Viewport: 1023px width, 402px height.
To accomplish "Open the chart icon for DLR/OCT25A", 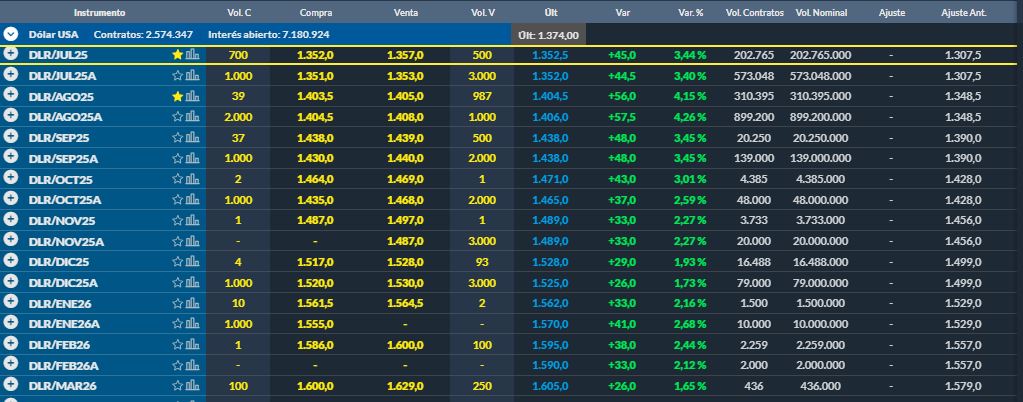I will point(193,200).
